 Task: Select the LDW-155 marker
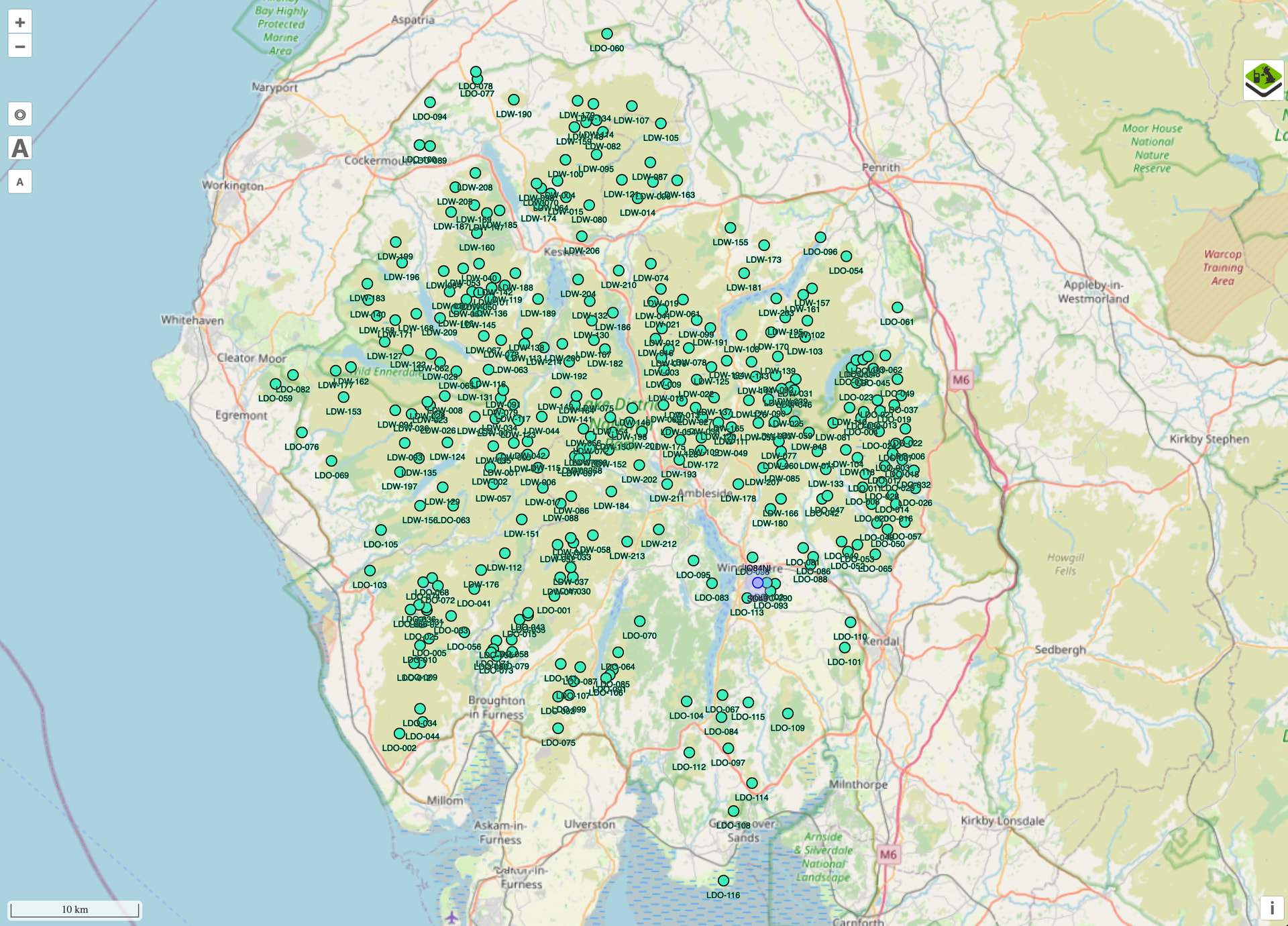[731, 228]
